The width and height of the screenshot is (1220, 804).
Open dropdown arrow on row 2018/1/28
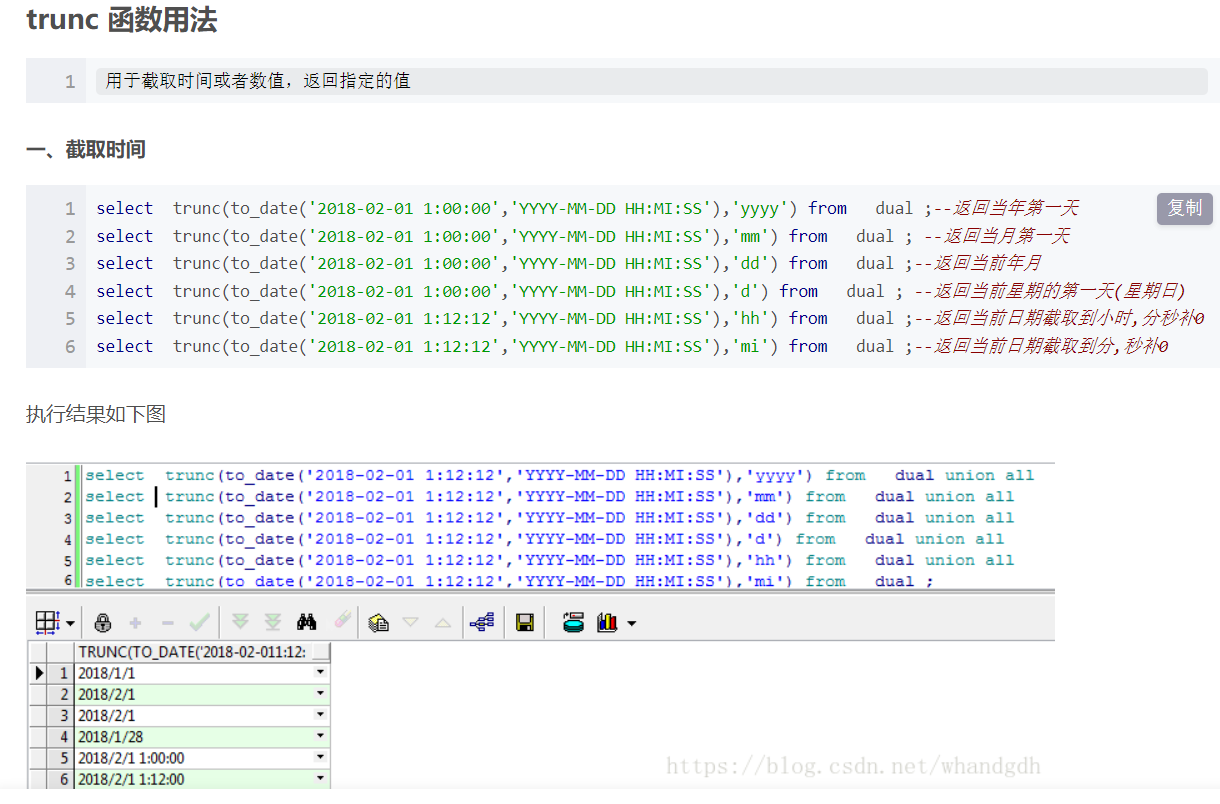[321, 737]
